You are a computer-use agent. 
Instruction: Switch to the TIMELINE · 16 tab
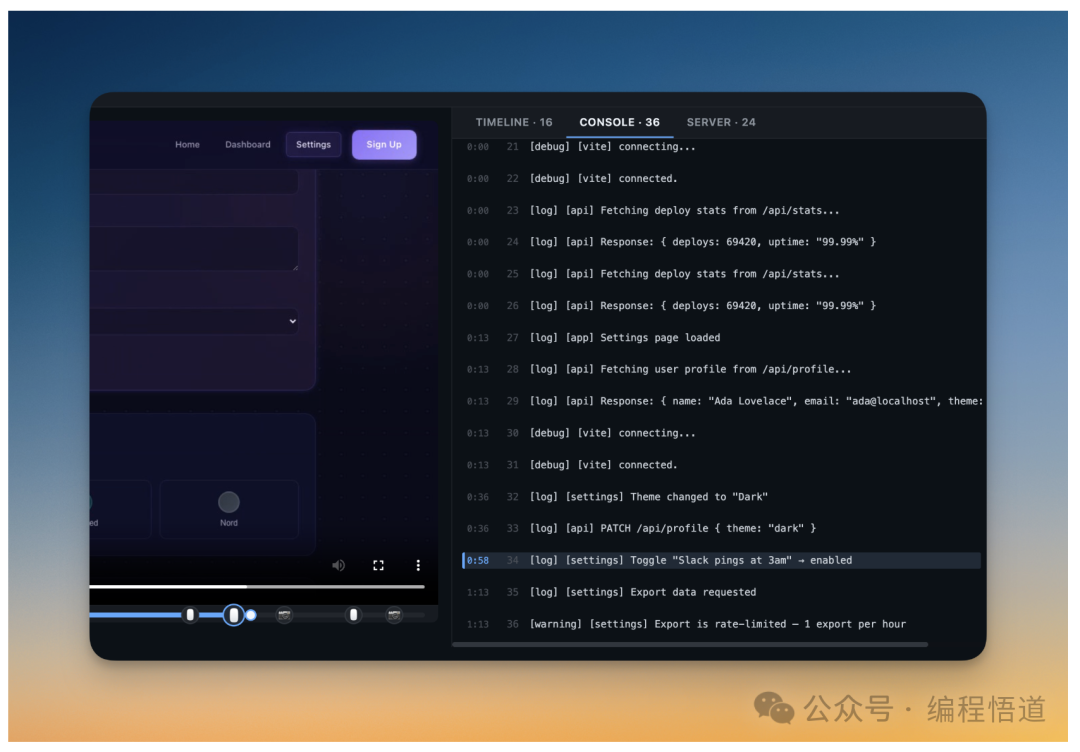click(514, 122)
